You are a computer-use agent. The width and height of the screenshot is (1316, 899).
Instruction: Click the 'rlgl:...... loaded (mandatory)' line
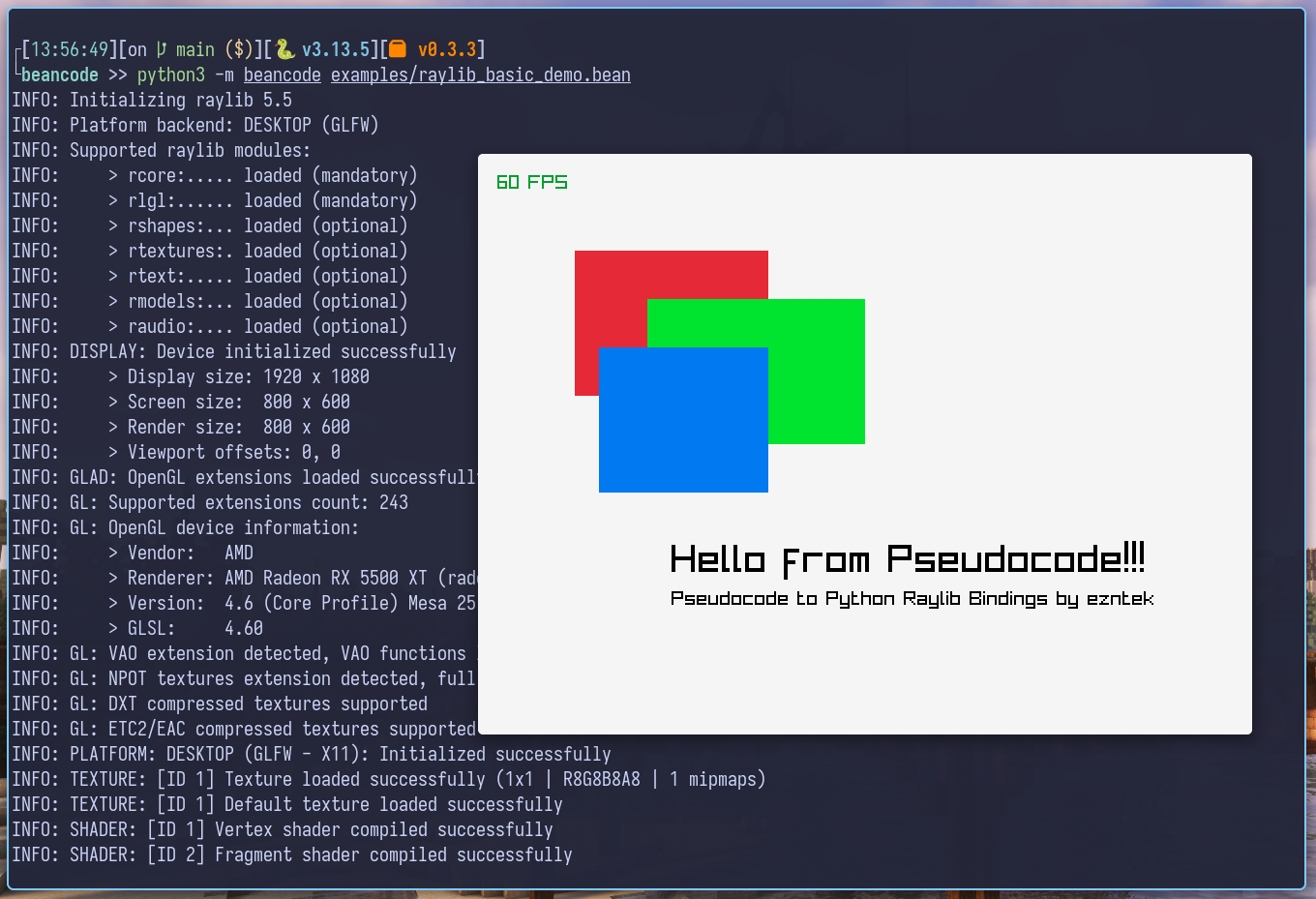click(x=215, y=200)
